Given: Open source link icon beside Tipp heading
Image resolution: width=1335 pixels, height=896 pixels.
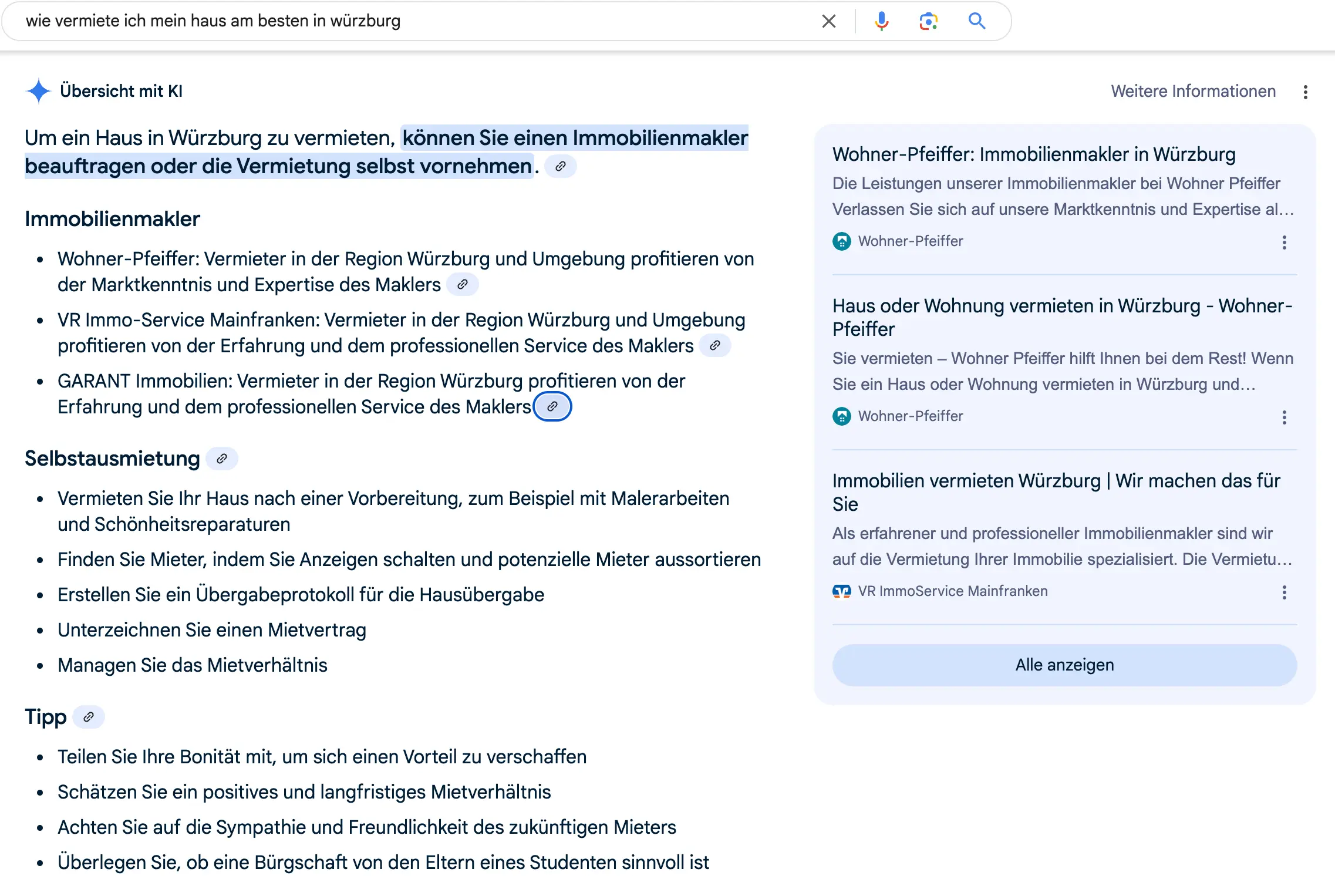Looking at the screenshot, I should pyautogui.click(x=89, y=717).
